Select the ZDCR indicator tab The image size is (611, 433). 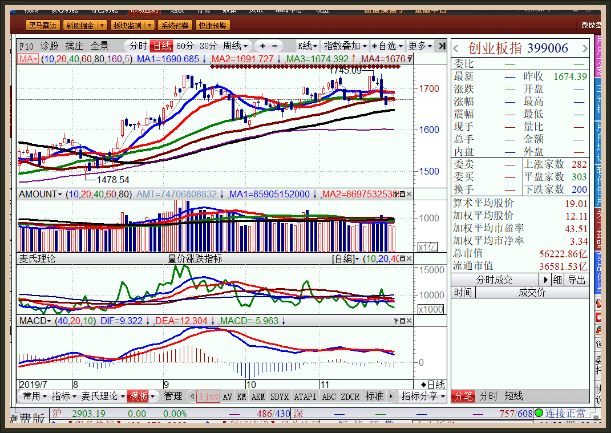tap(350, 396)
